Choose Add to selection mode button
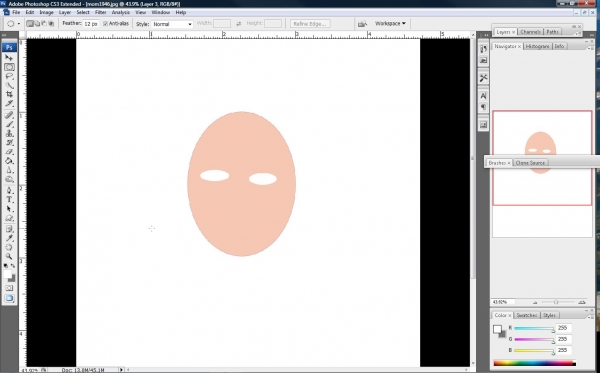This screenshot has width=600, height=373. pos(37,24)
